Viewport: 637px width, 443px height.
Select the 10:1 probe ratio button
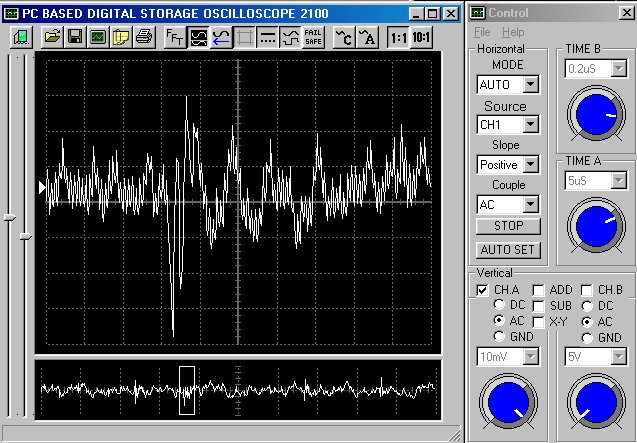click(423, 38)
